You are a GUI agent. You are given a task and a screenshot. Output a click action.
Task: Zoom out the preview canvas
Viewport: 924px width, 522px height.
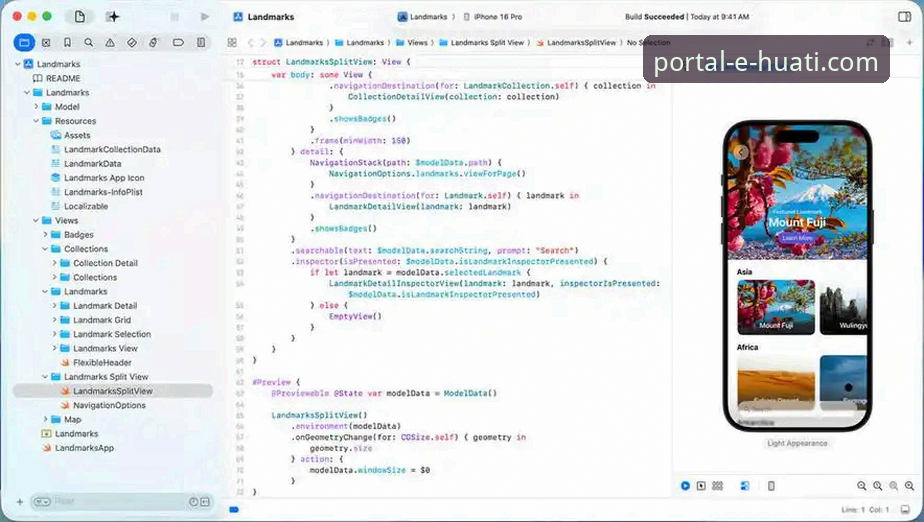(x=861, y=486)
